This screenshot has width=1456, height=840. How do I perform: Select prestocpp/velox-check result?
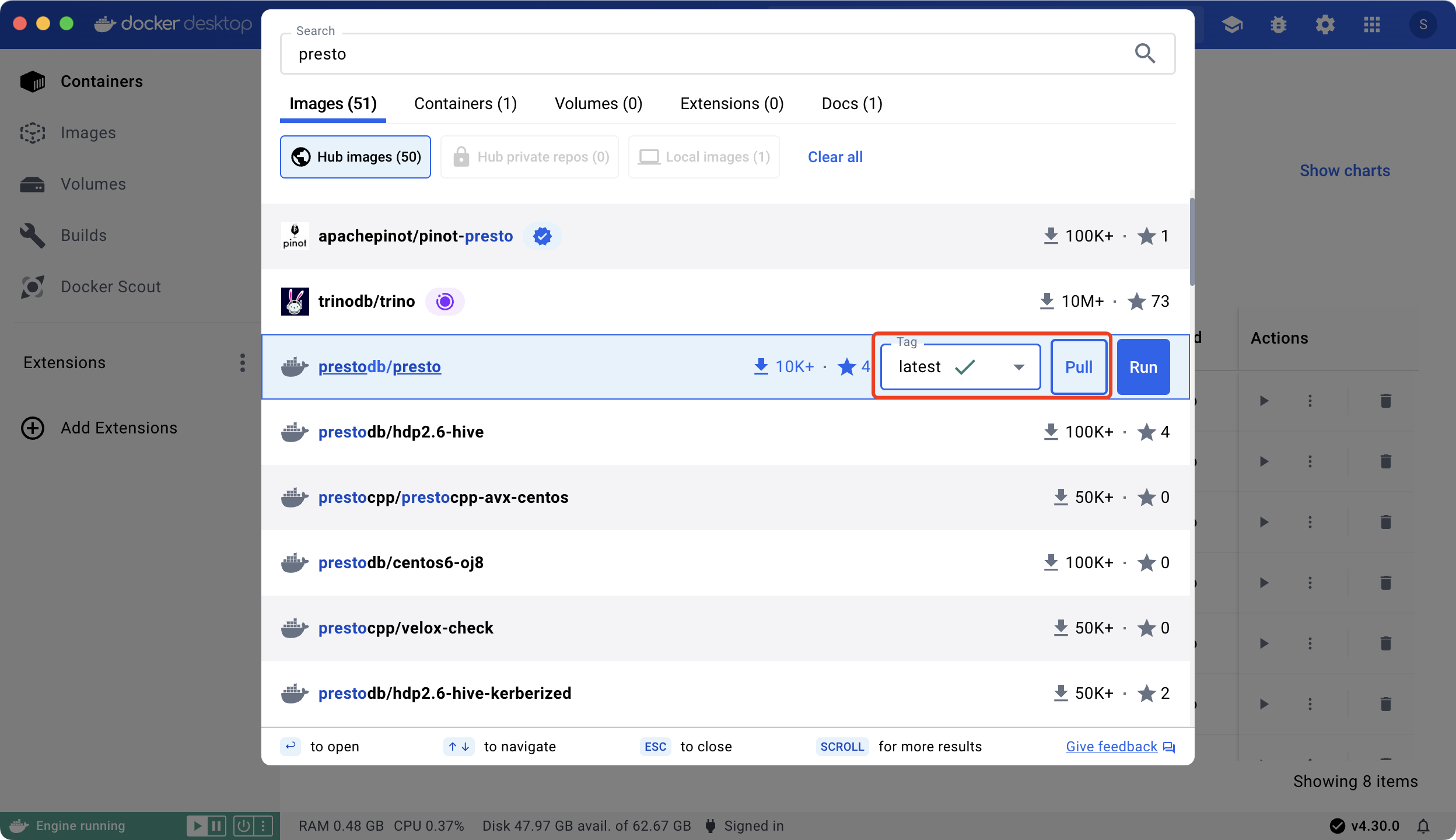click(x=725, y=628)
